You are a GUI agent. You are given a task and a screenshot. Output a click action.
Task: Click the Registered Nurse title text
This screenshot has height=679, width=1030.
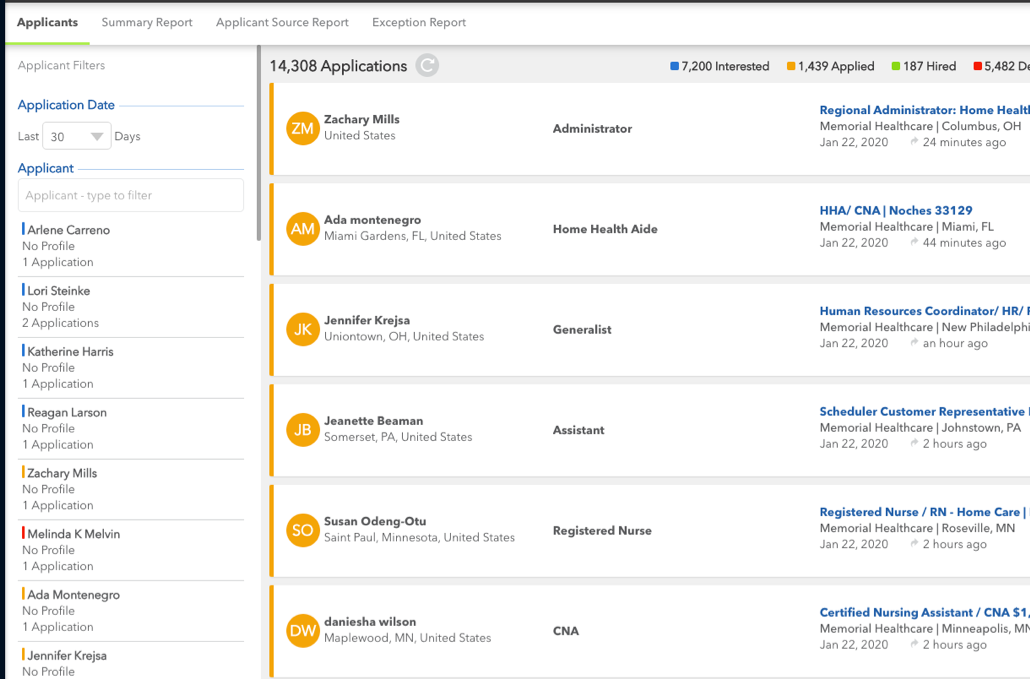coord(602,531)
